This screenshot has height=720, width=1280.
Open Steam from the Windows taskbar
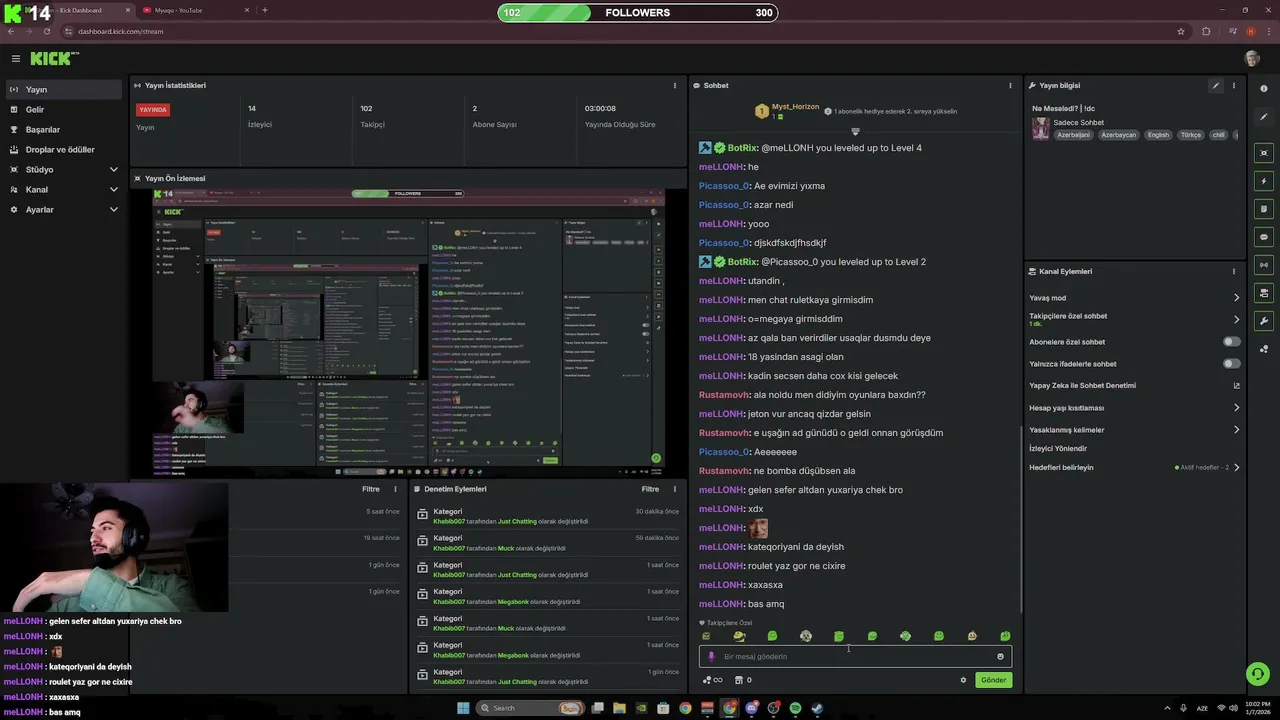click(x=817, y=708)
